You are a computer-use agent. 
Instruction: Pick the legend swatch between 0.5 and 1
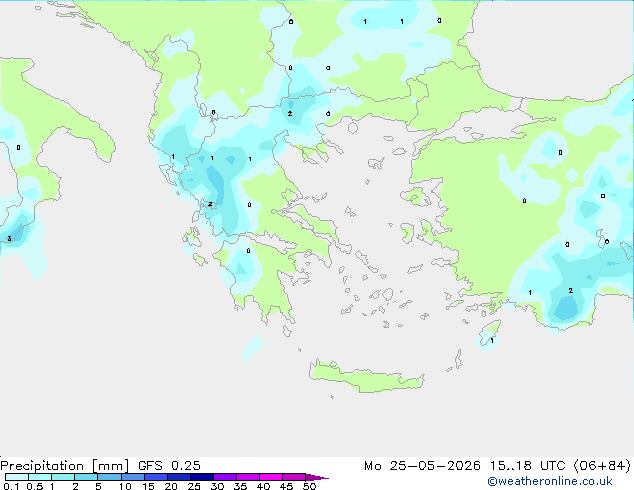40,477
